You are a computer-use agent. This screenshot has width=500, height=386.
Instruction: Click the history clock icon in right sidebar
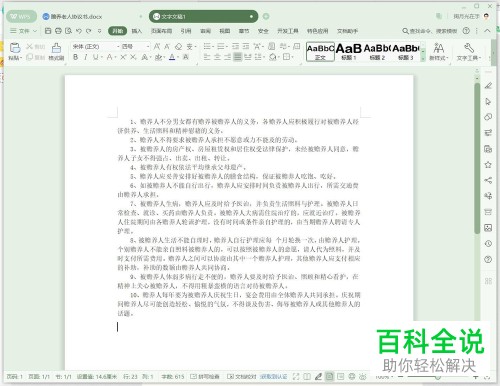click(488, 244)
